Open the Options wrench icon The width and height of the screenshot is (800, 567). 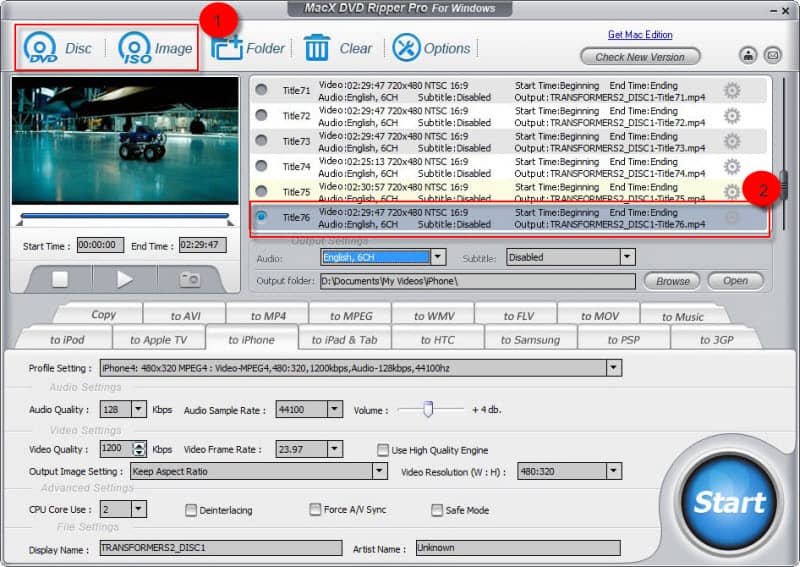(x=407, y=48)
